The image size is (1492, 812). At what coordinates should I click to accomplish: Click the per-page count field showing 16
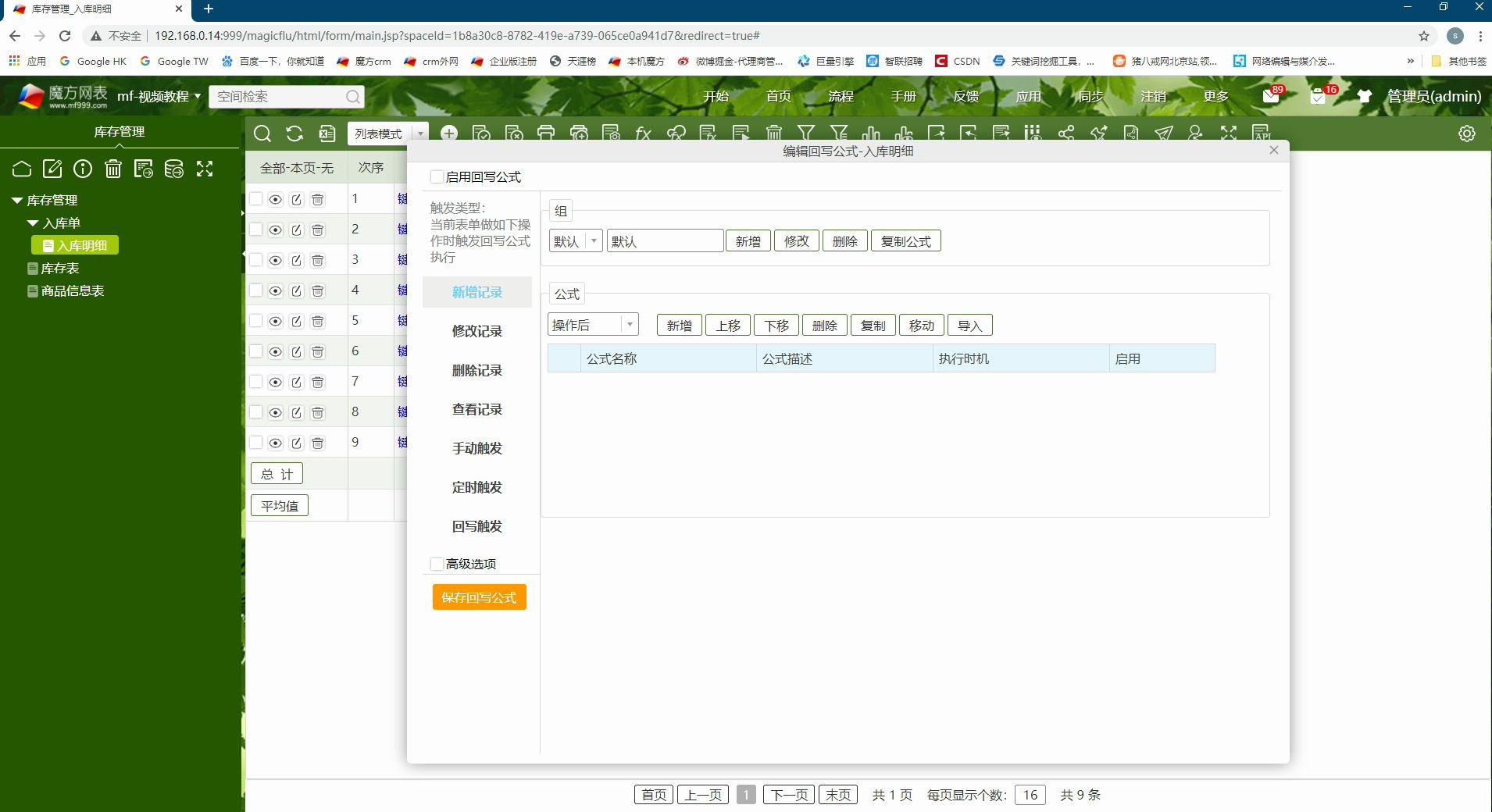[x=1030, y=795]
